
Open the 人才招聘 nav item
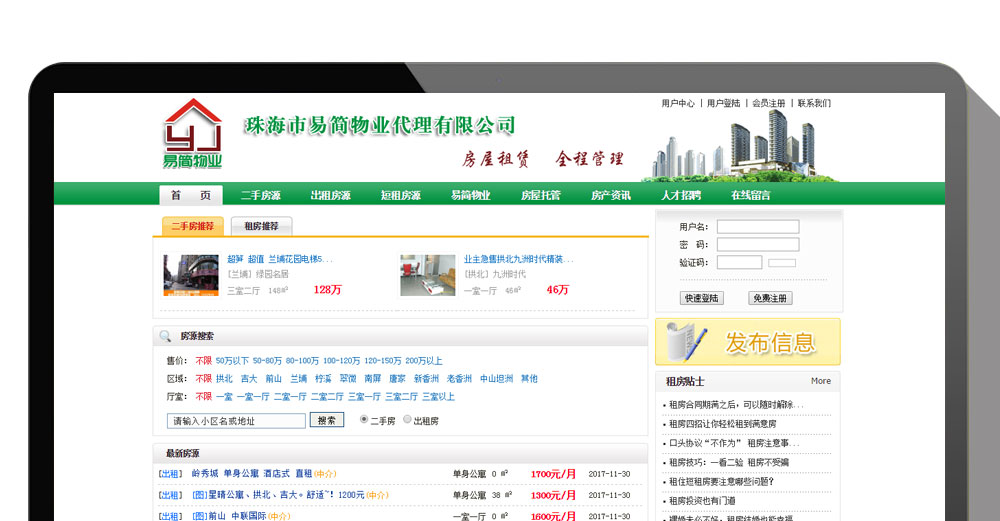point(681,195)
